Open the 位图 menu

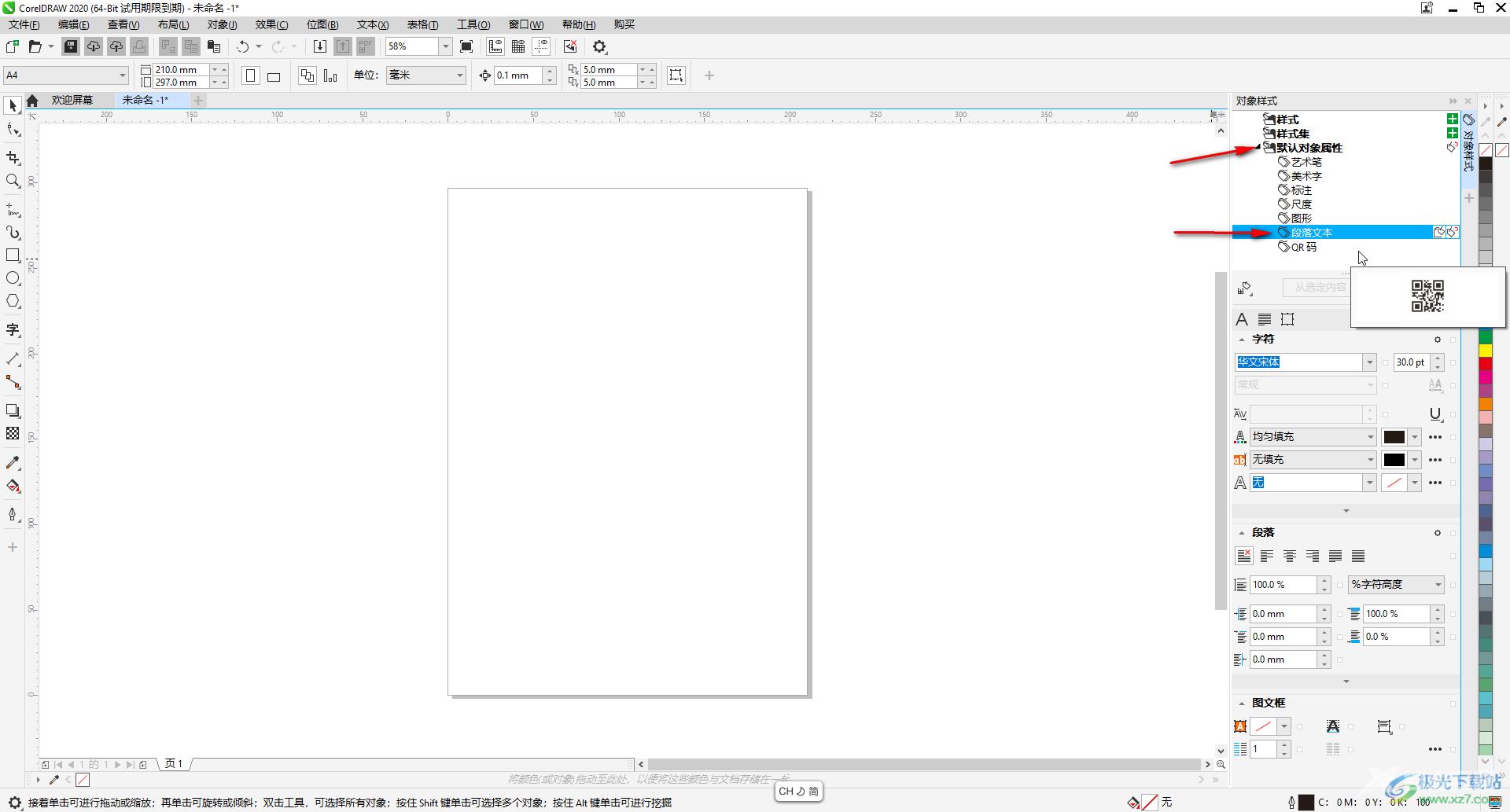(322, 24)
